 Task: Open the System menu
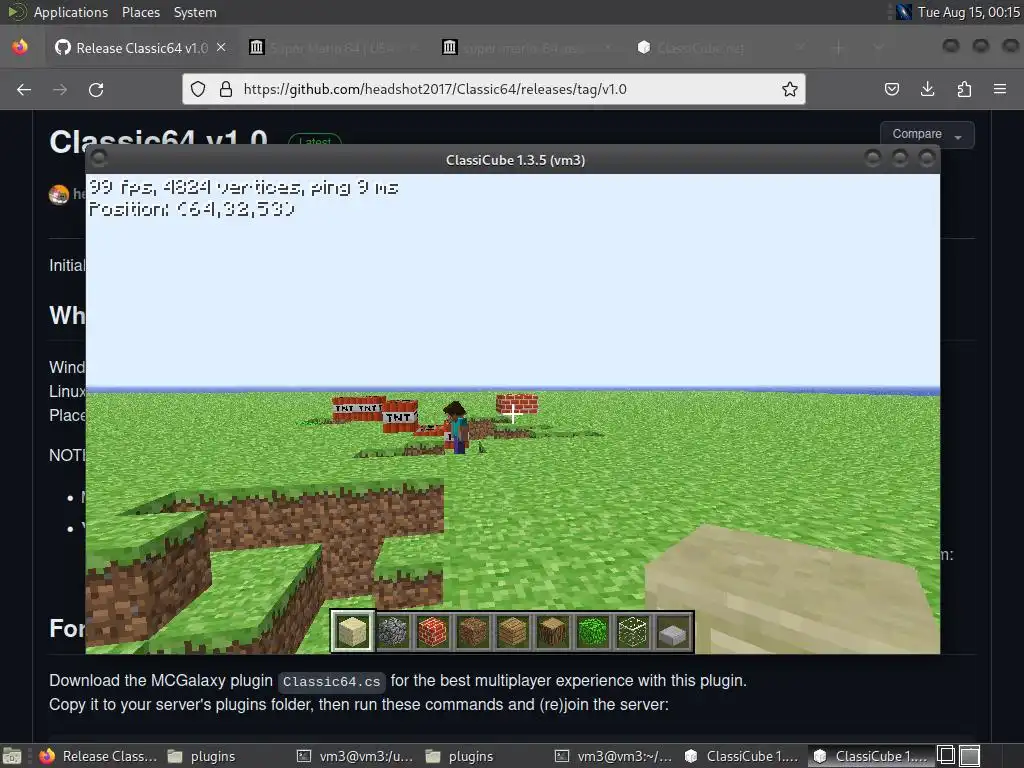click(x=195, y=12)
